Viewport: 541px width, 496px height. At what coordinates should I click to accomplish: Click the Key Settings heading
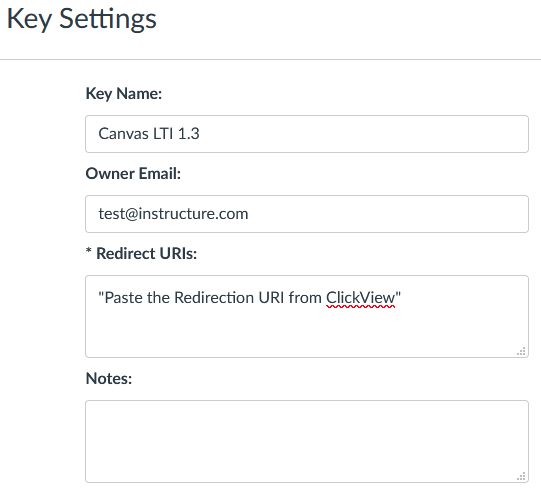coord(82,19)
